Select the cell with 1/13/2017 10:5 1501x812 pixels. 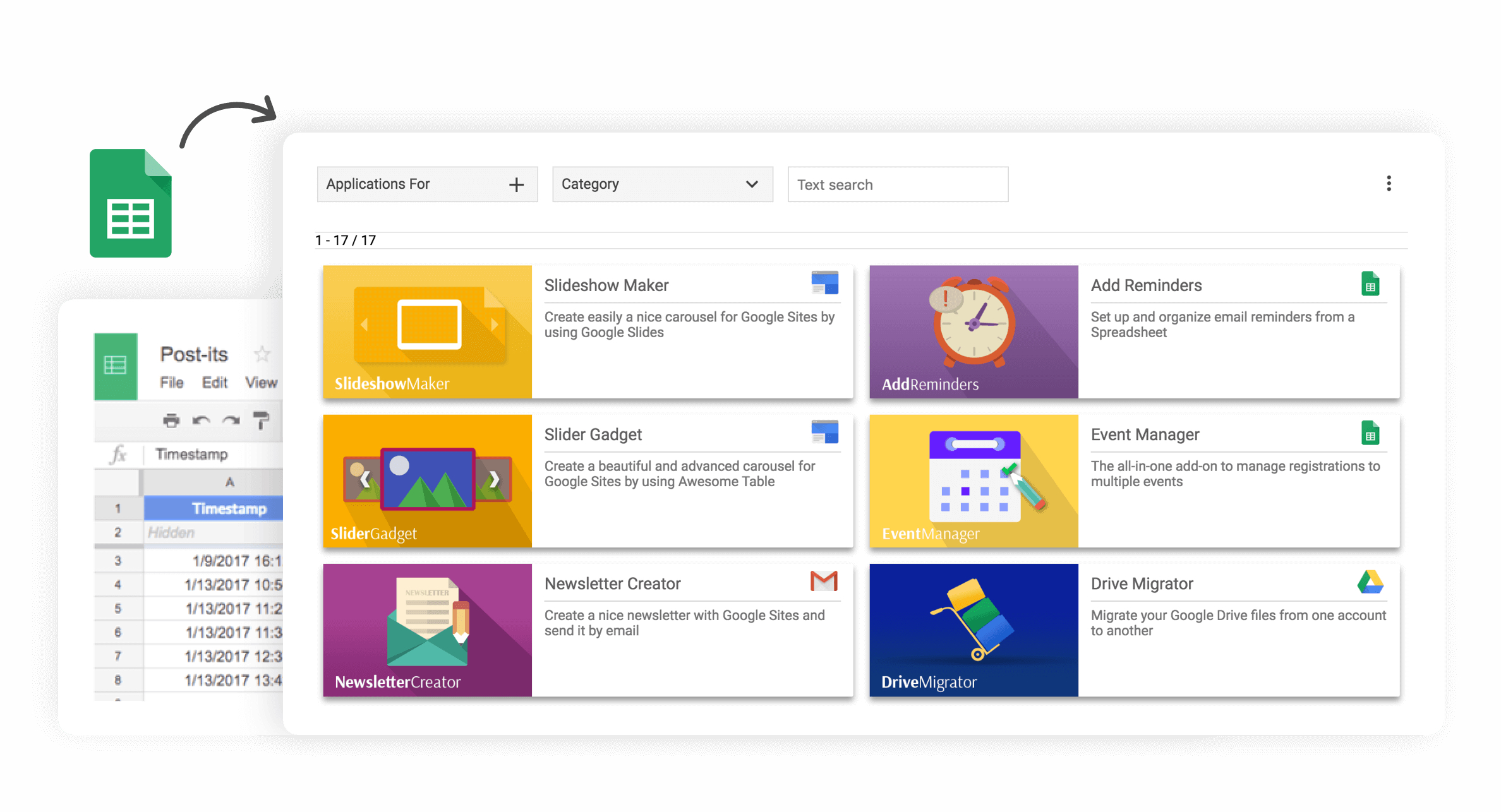click(x=214, y=585)
